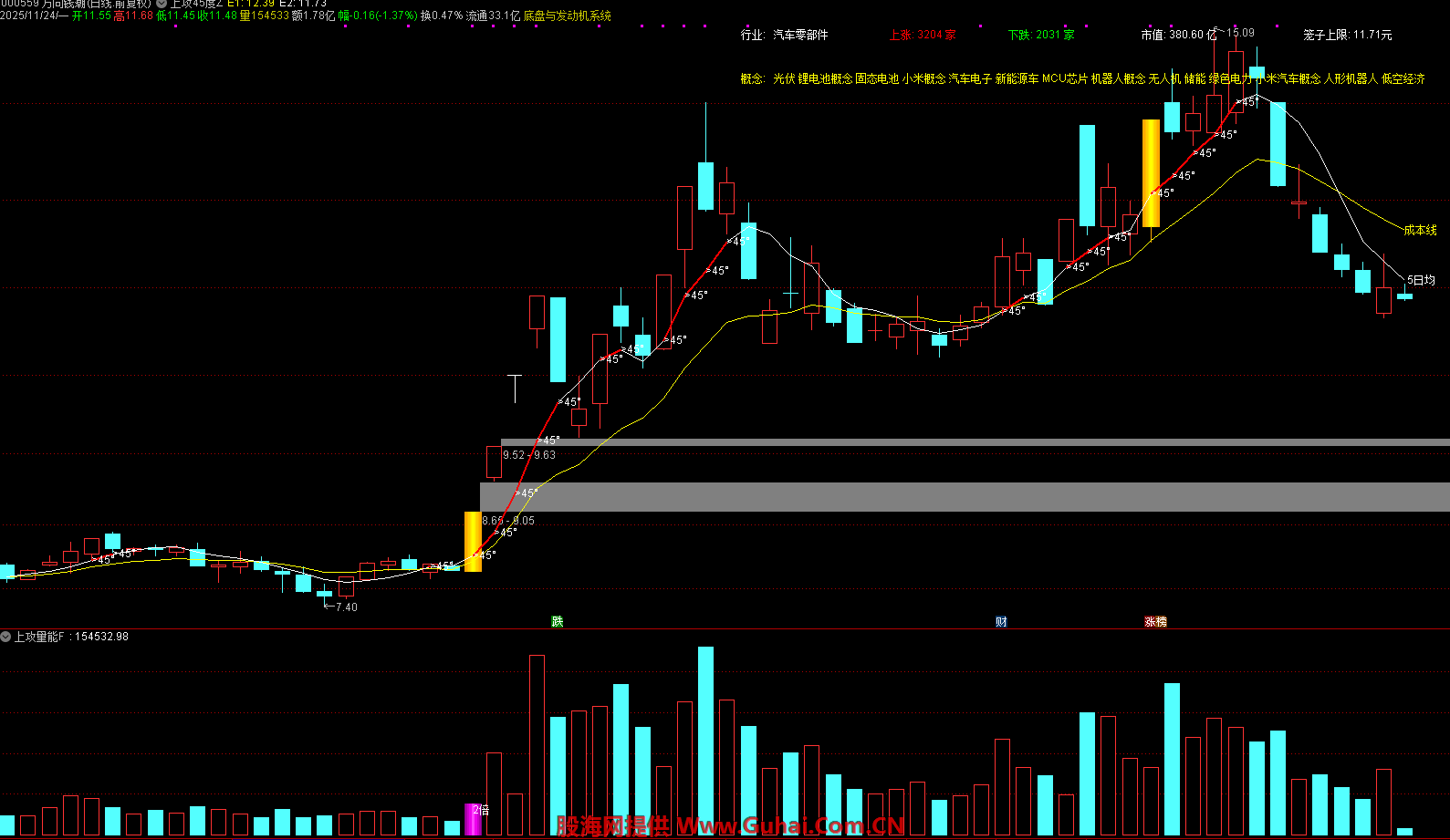1450x840 pixels.
Task: Select the 光伏 concept tag
Action: coord(784,79)
